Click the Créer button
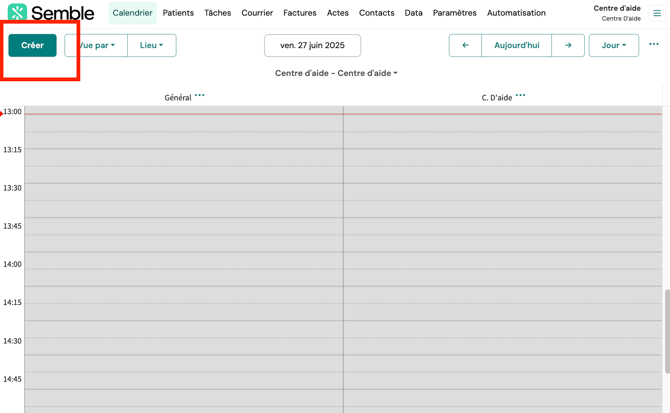The width and height of the screenshot is (670, 413). point(32,45)
